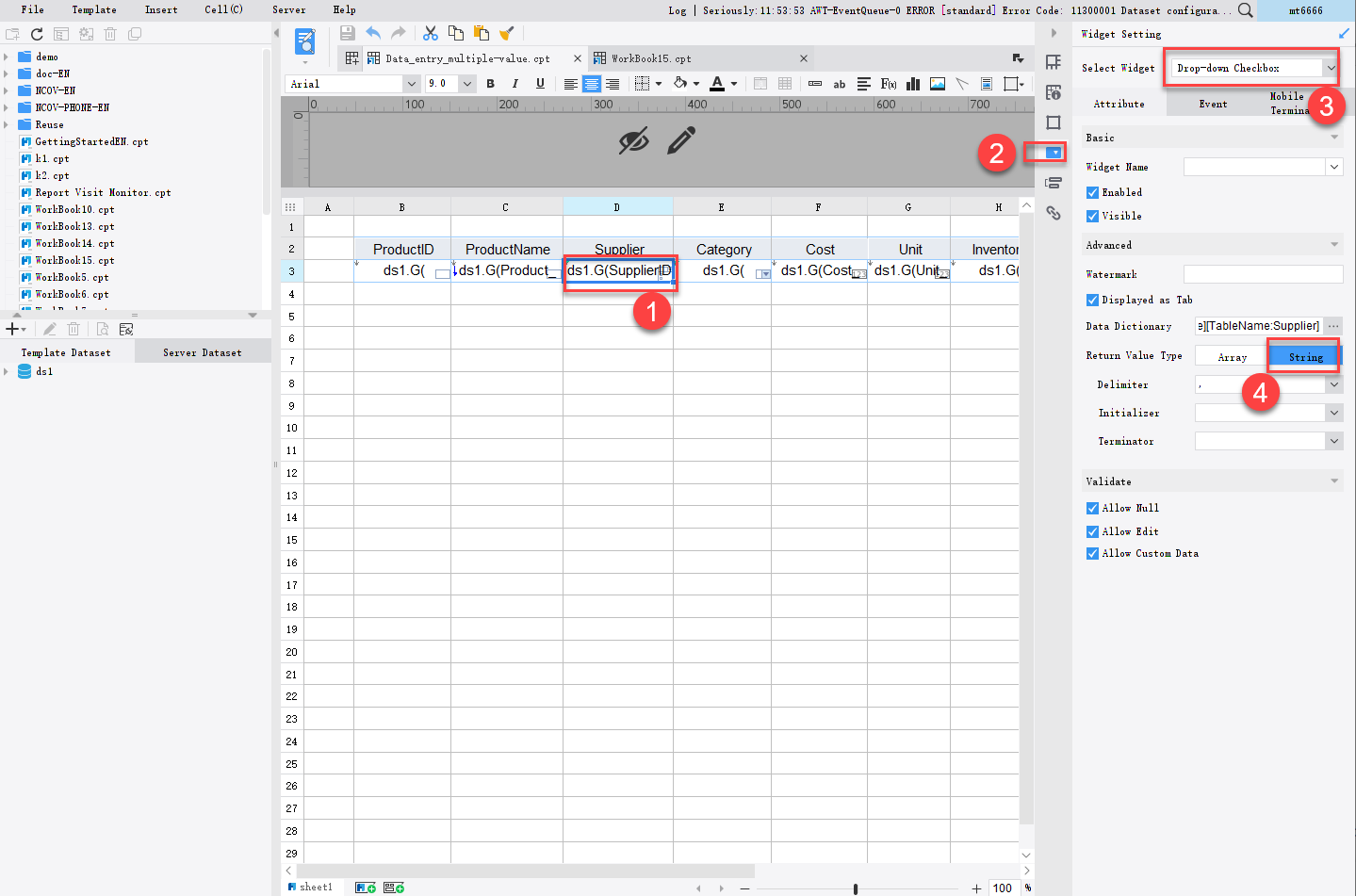
Task: Select the Cut tool in the toolbar
Action: (431, 31)
